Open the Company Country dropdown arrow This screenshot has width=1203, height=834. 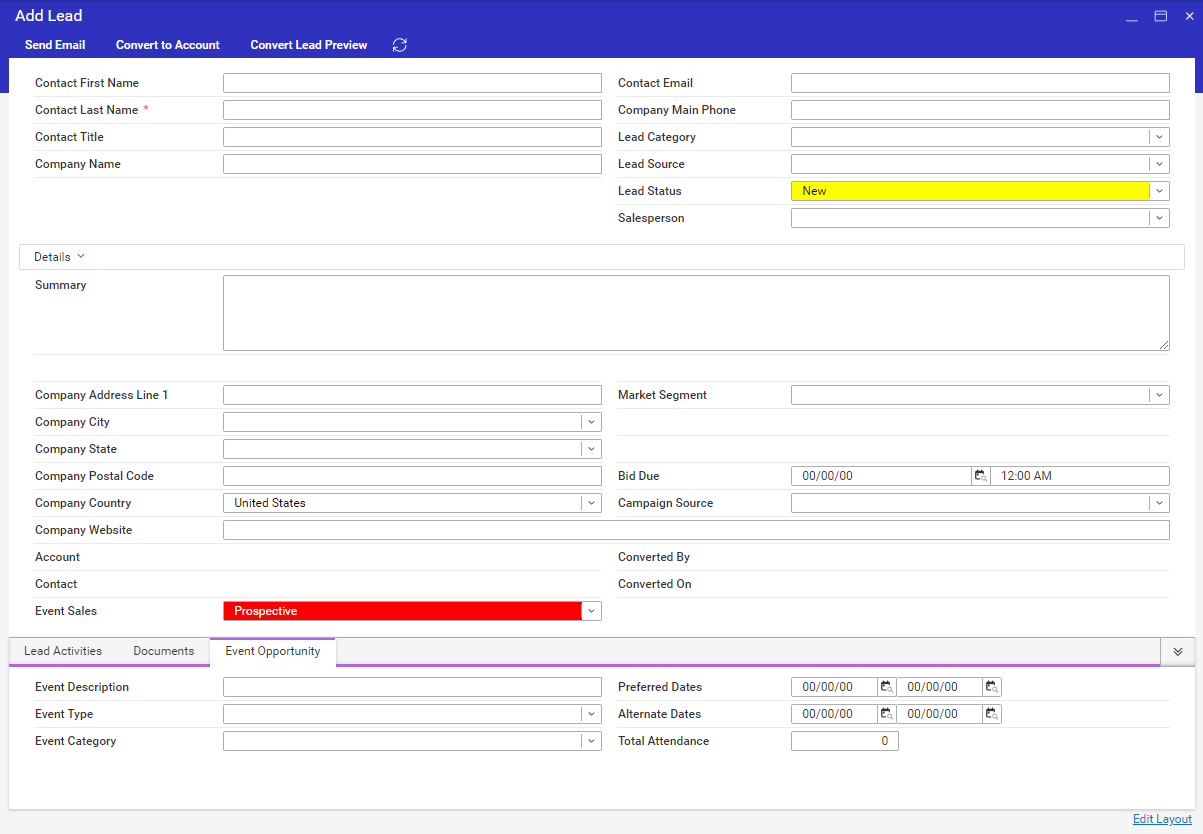point(591,503)
